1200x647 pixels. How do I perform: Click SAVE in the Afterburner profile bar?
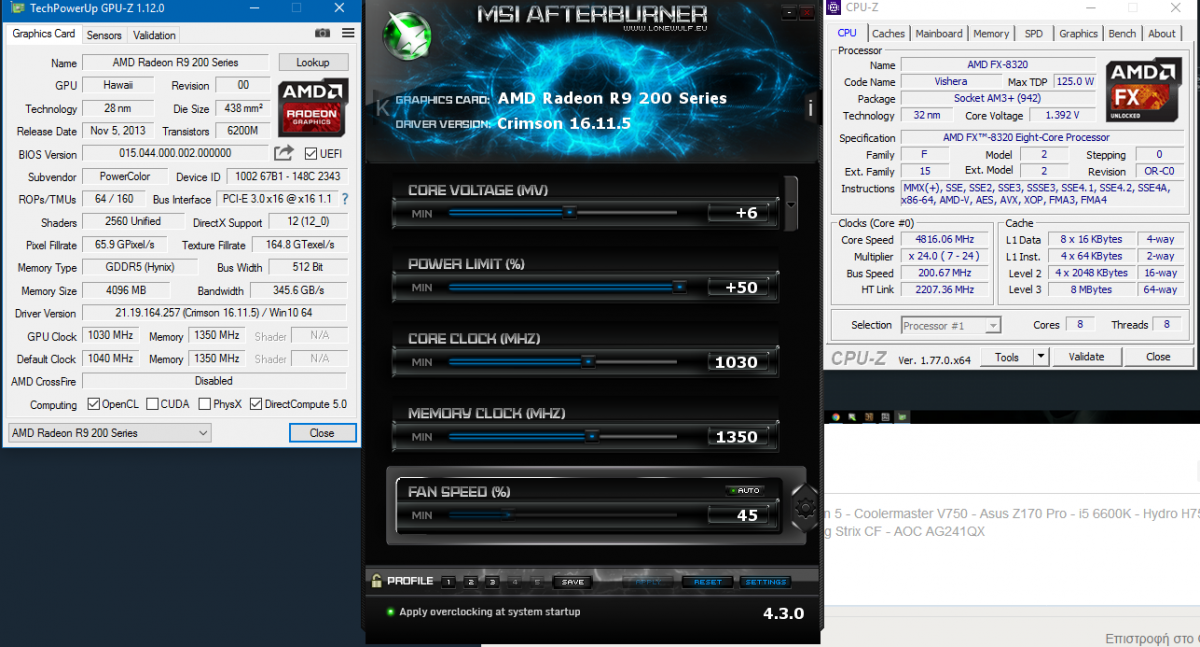coord(572,582)
